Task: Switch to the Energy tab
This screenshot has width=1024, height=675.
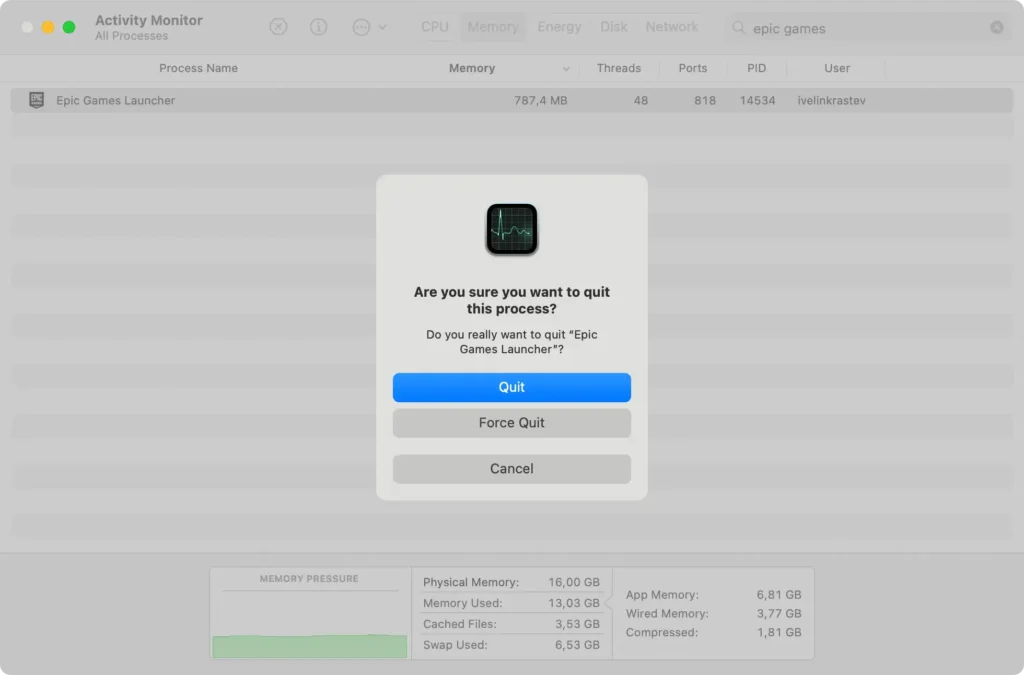Action: [559, 27]
